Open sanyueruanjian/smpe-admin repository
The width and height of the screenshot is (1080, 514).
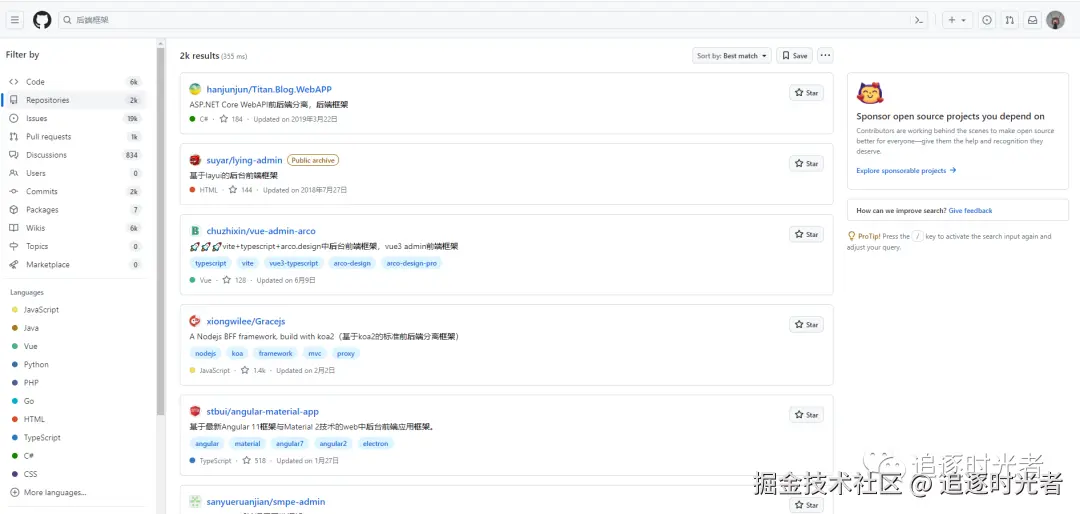coord(266,502)
